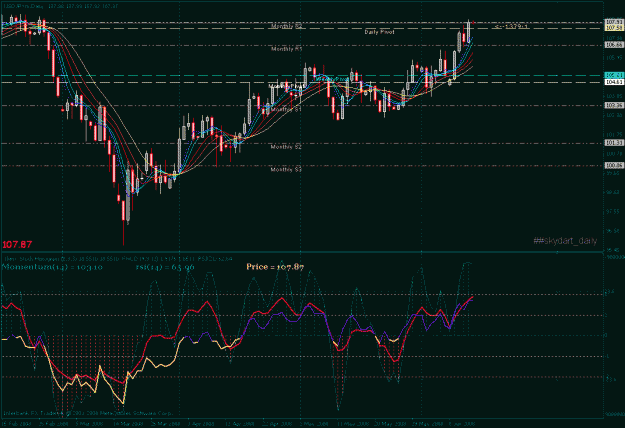Click the 106.68 price level tag

pos(614,45)
